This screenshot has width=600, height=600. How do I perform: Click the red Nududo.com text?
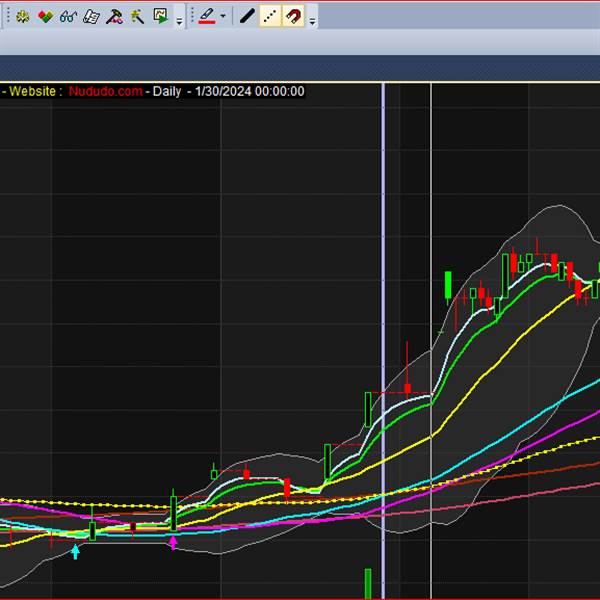[x=106, y=91]
